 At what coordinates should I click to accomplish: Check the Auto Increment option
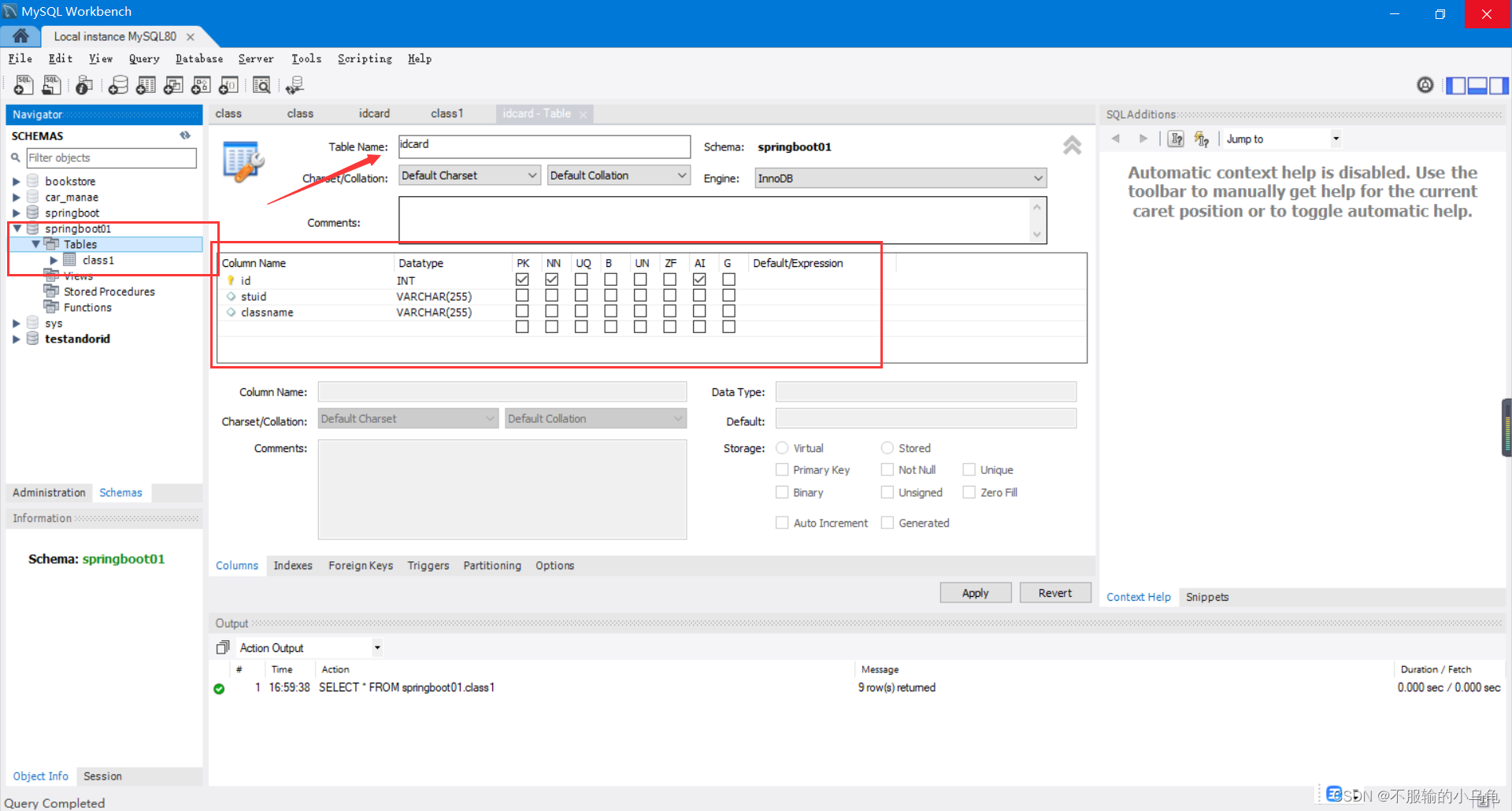[x=782, y=523]
